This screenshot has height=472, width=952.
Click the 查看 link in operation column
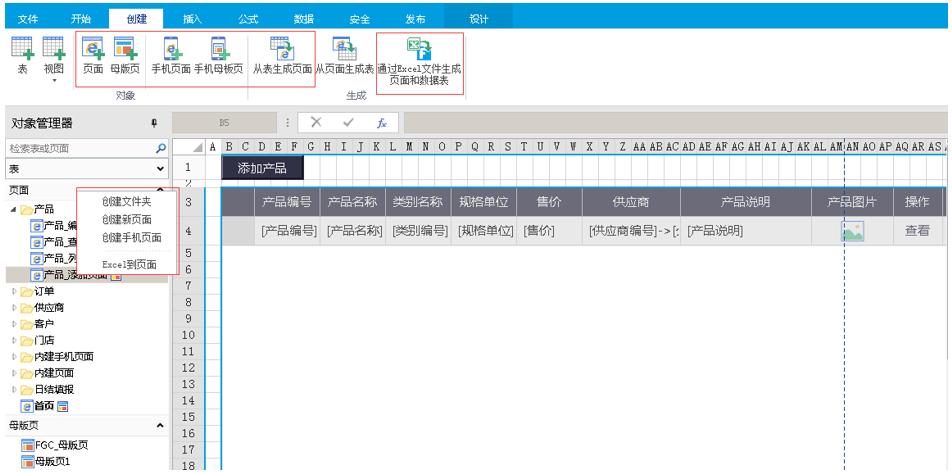click(x=917, y=231)
